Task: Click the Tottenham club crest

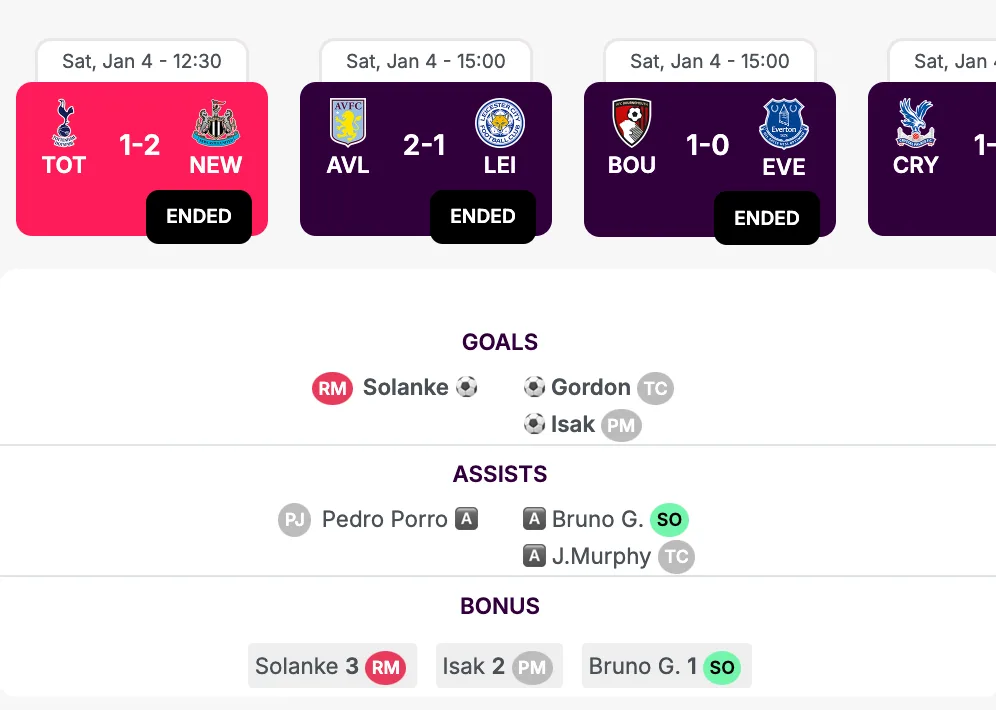Action: pyautogui.click(x=64, y=123)
